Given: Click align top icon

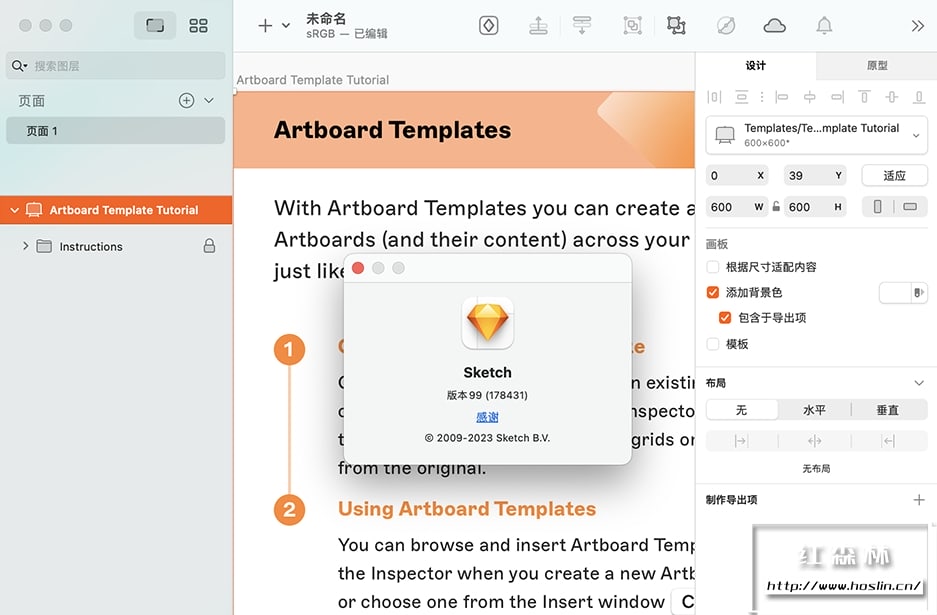Looking at the screenshot, I should pyautogui.click(x=864, y=97).
